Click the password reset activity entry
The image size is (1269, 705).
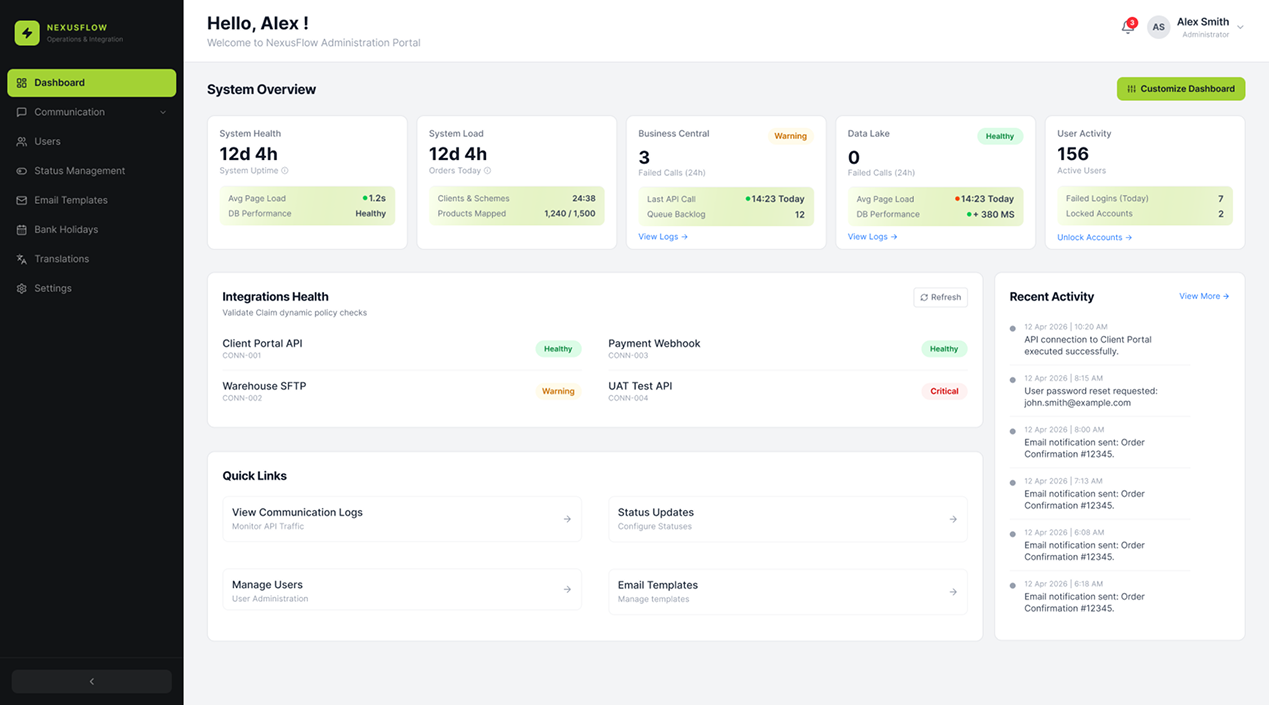[1100, 391]
